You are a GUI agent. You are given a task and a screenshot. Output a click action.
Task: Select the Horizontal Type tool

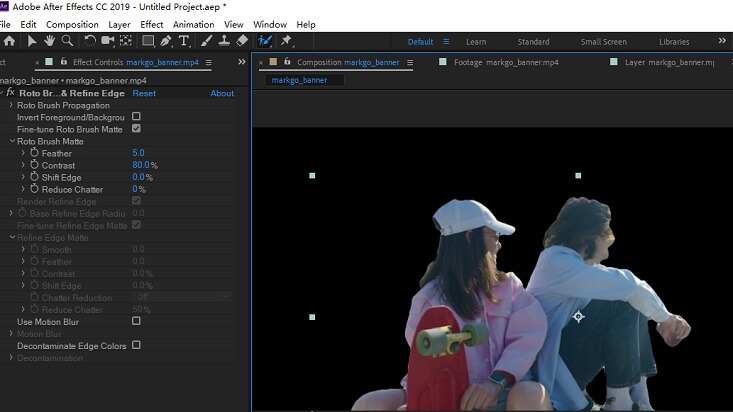point(184,41)
